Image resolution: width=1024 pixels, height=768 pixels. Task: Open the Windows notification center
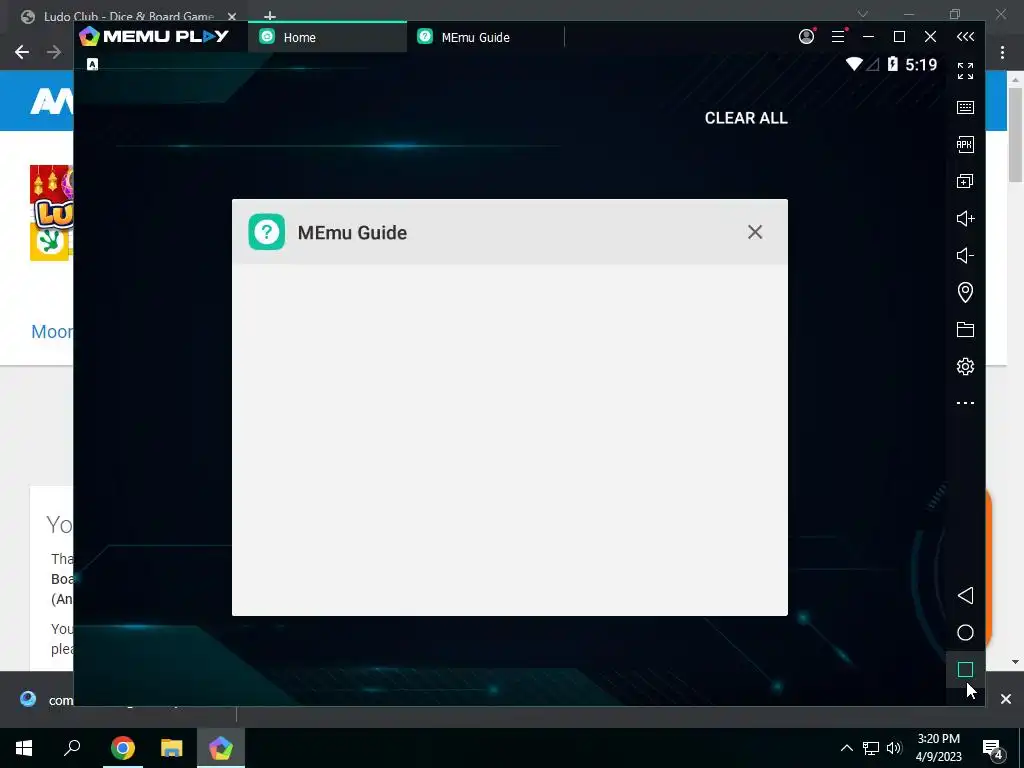pyautogui.click(x=993, y=748)
